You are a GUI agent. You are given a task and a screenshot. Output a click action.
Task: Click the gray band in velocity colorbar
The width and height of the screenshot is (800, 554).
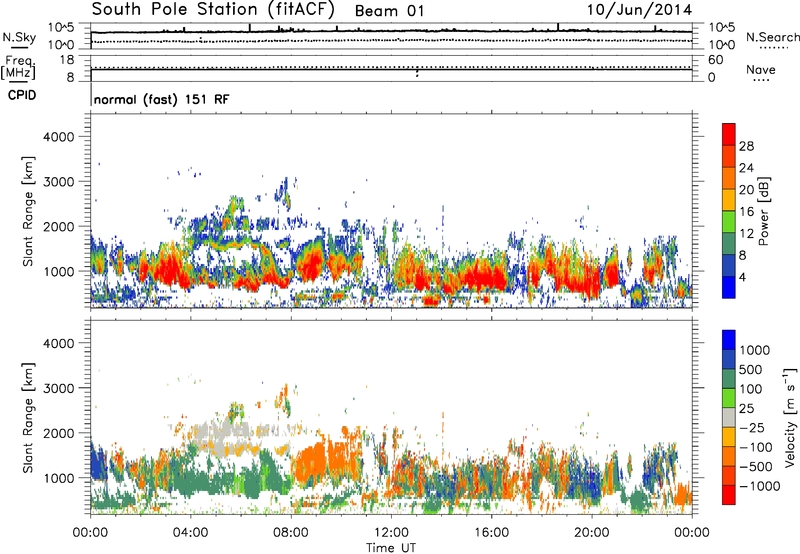[x=729, y=417]
